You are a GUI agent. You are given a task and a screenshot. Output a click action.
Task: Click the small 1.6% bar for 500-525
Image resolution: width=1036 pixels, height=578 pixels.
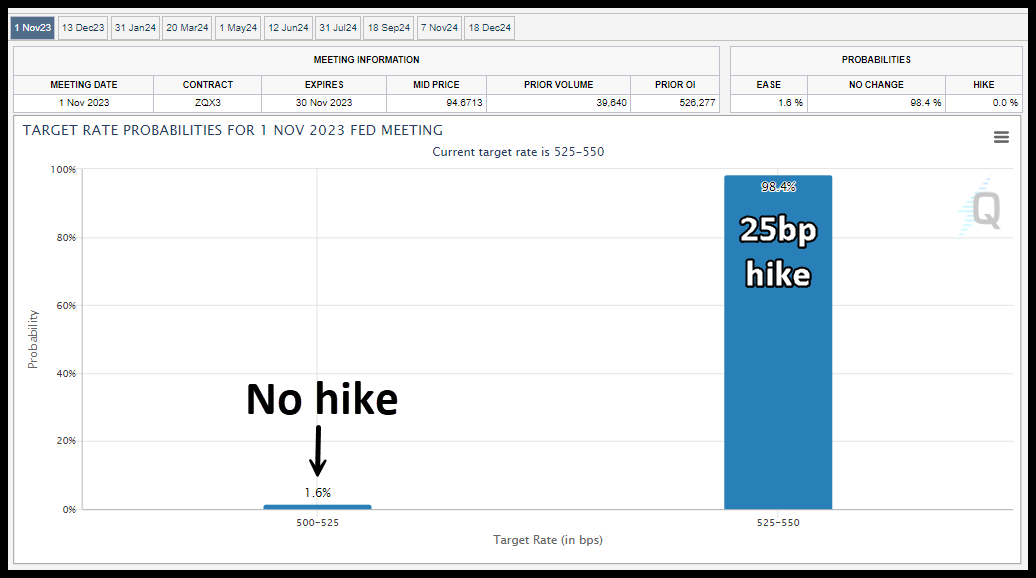[x=317, y=507]
